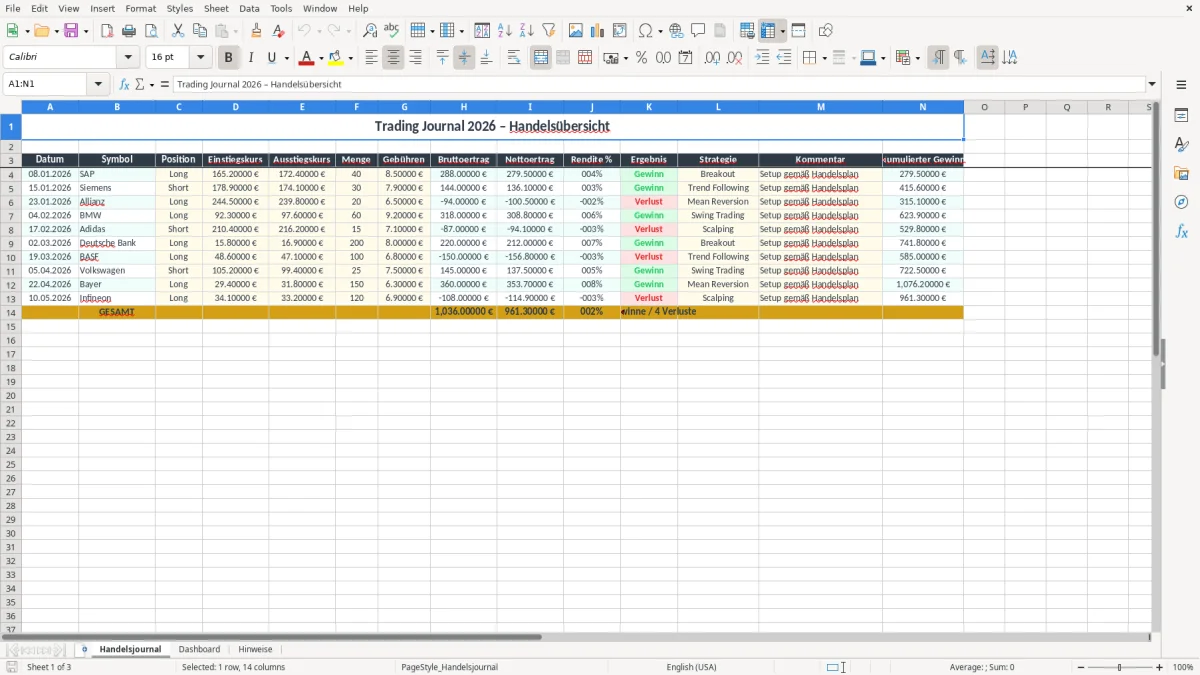1200x675 pixels.
Task: Click the Sort Descending icon
Action: click(526, 31)
